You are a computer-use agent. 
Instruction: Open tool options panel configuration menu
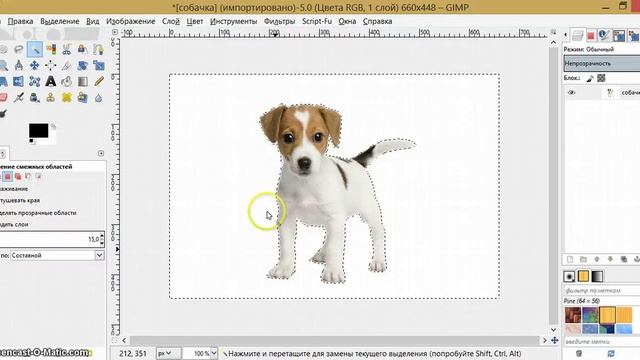101,153
